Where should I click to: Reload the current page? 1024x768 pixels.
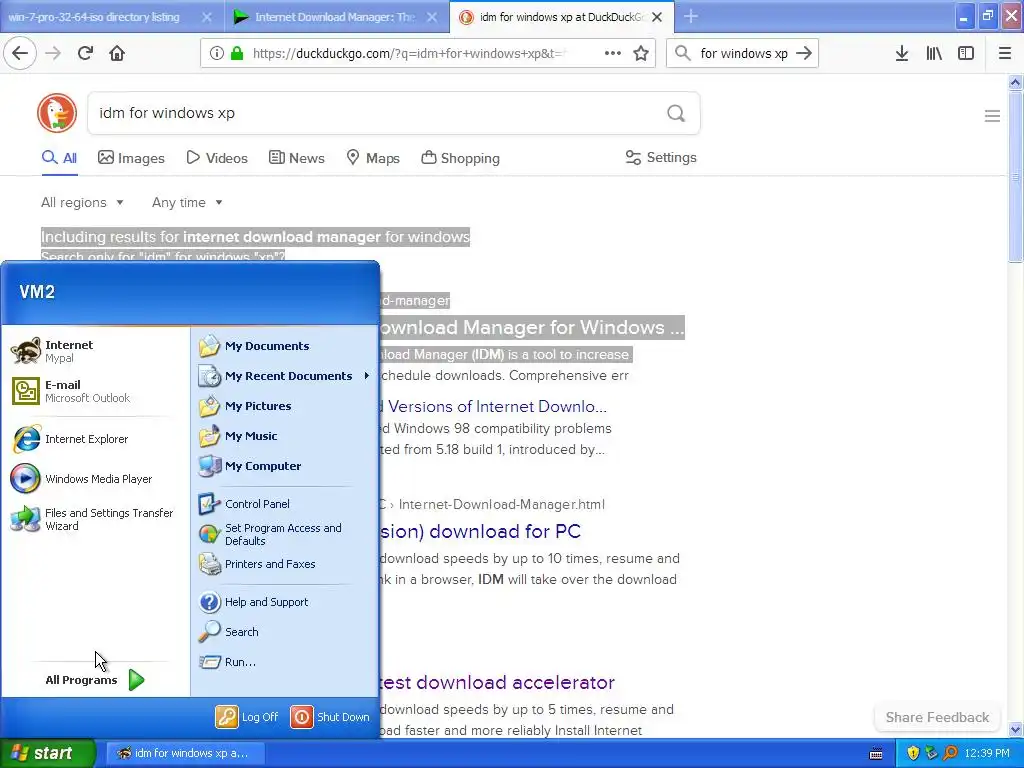85,54
